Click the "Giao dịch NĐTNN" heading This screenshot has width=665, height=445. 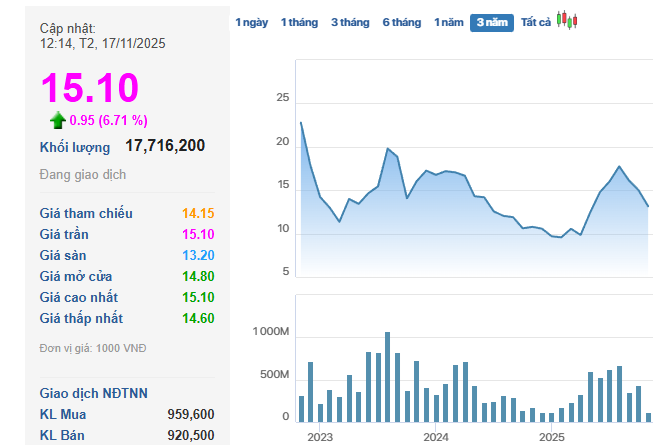pos(94,393)
